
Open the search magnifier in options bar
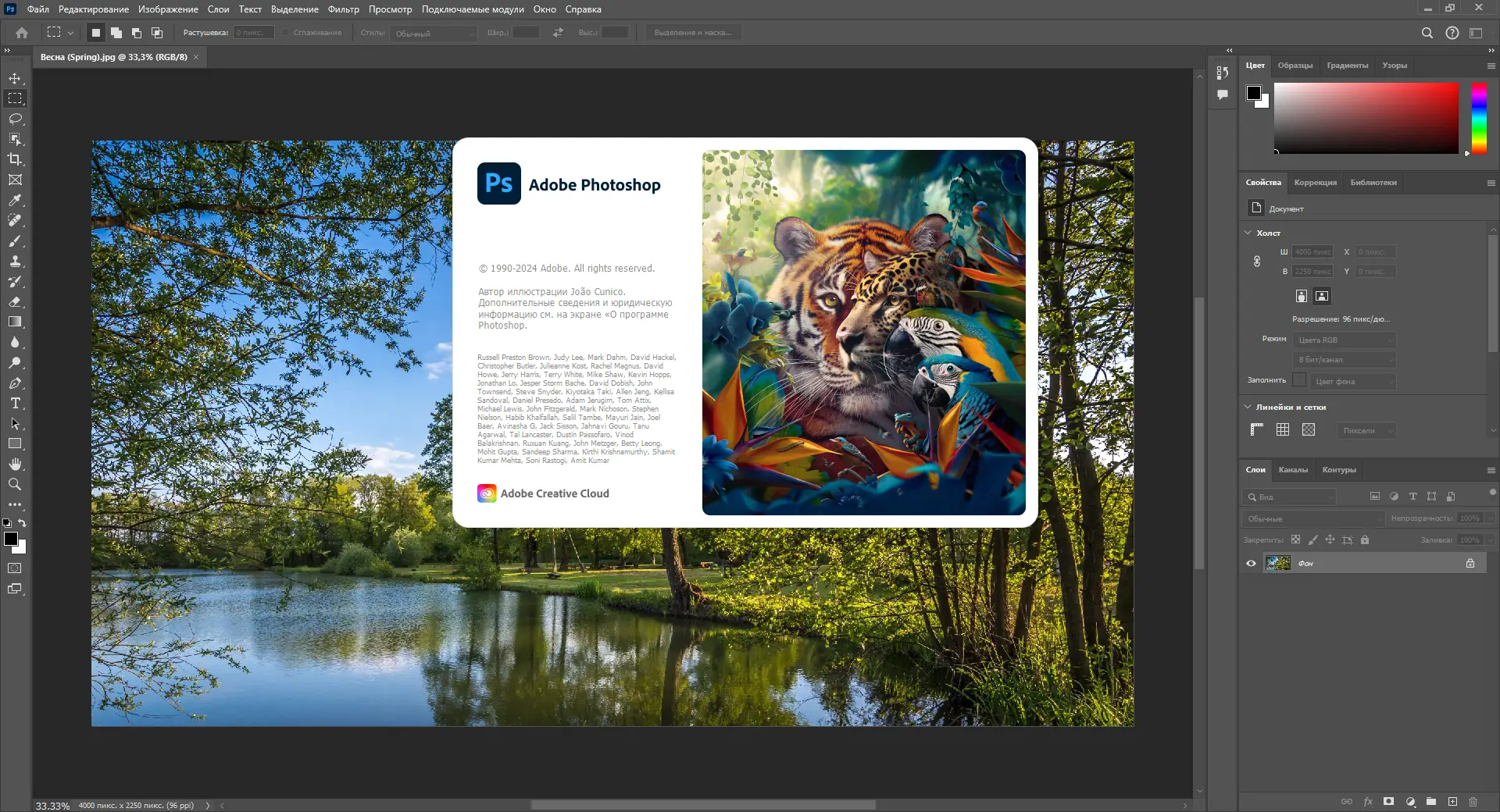(x=1427, y=33)
